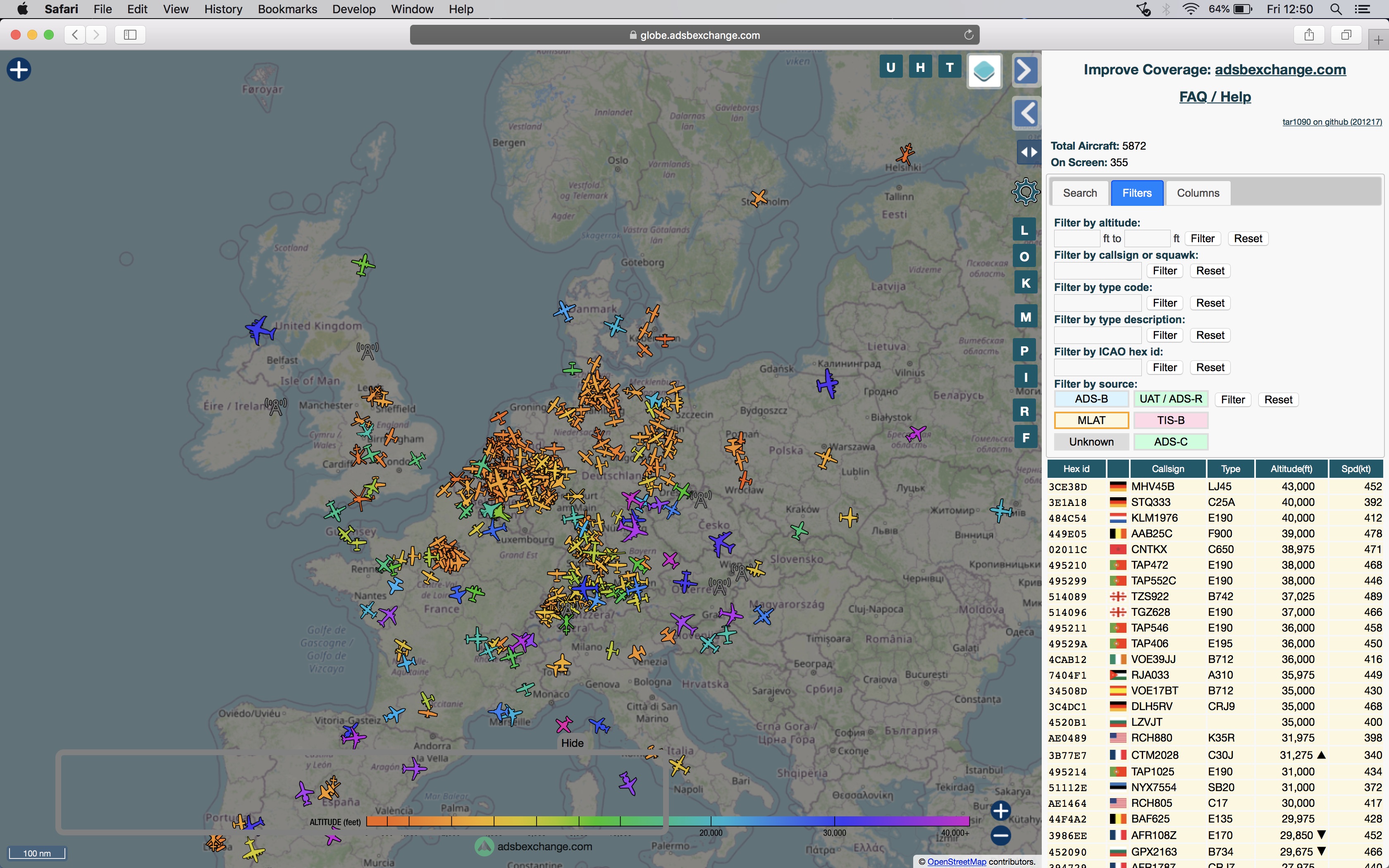Open the Safari History menu
The height and width of the screenshot is (868, 1389).
click(x=223, y=9)
